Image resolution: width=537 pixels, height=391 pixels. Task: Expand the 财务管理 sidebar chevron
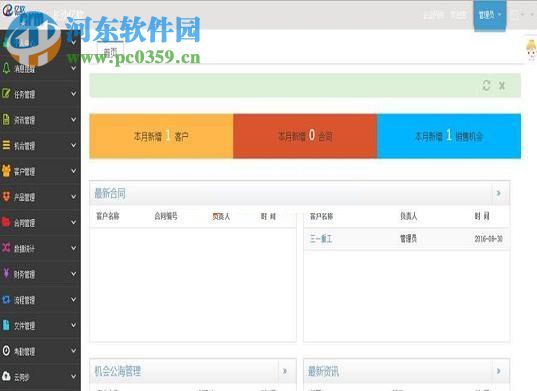(73, 274)
